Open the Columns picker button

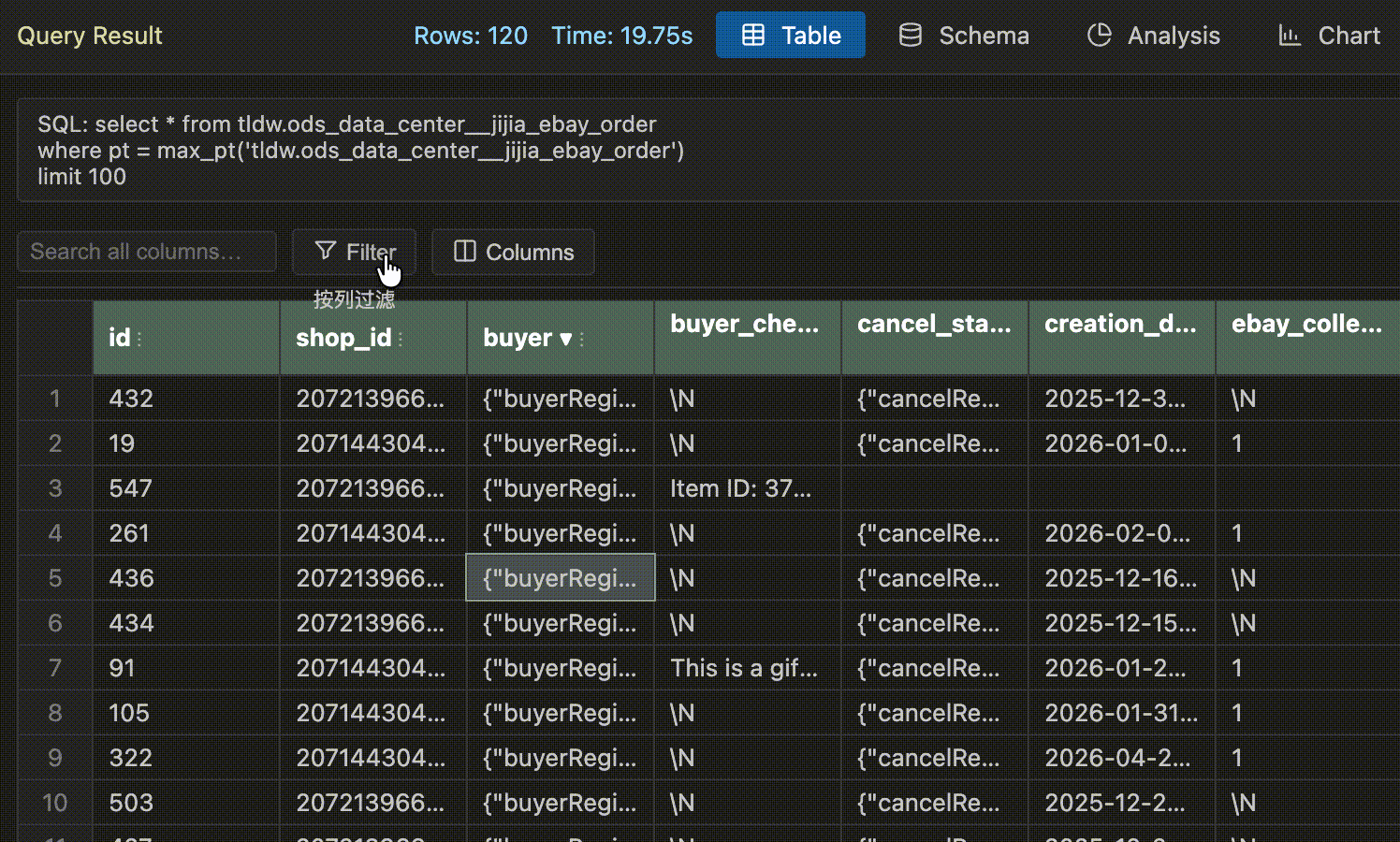[513, 252]
